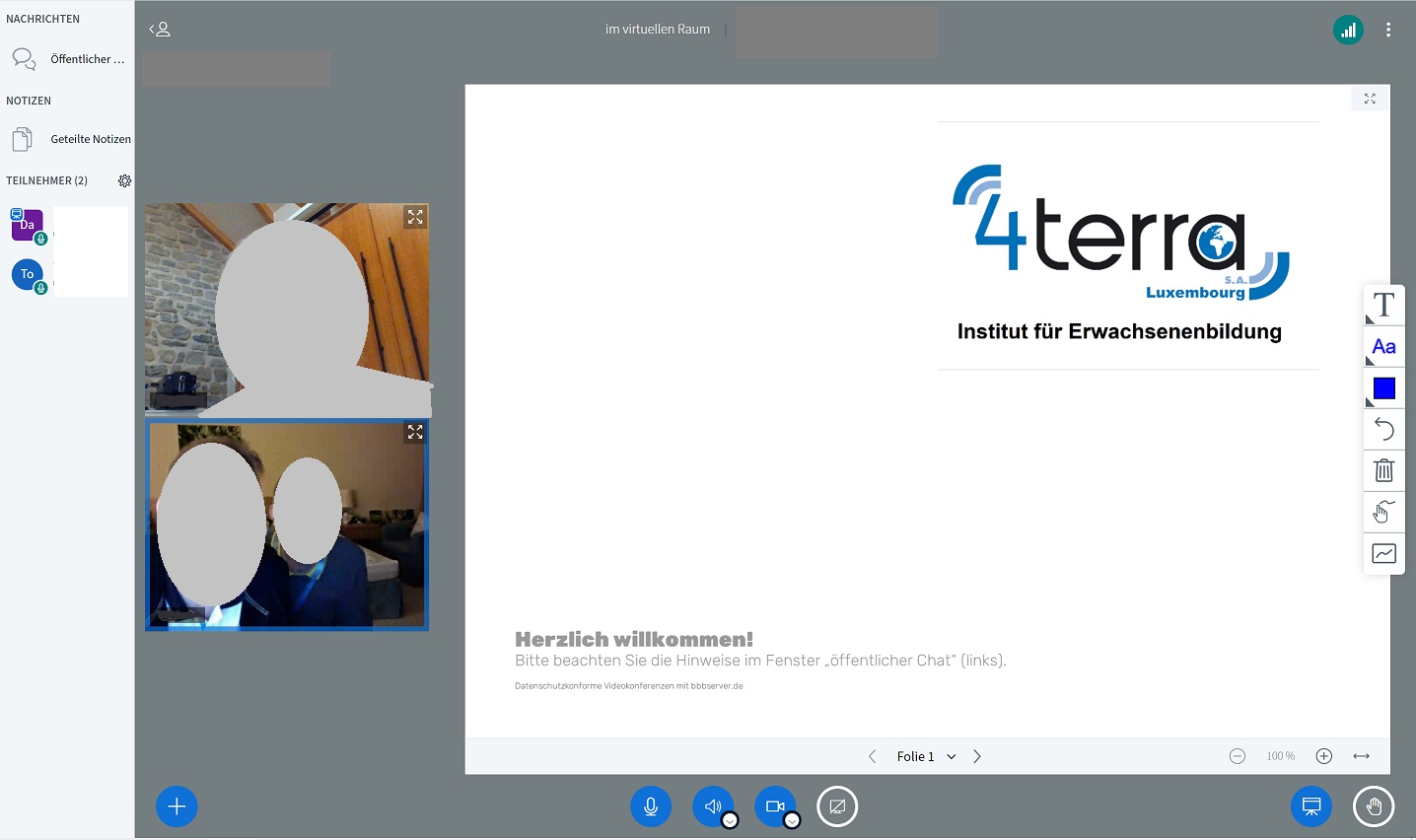The height and width of the screenshot is (840, 1416).
Task: Raise hand button
Action: pos(1374,806)
